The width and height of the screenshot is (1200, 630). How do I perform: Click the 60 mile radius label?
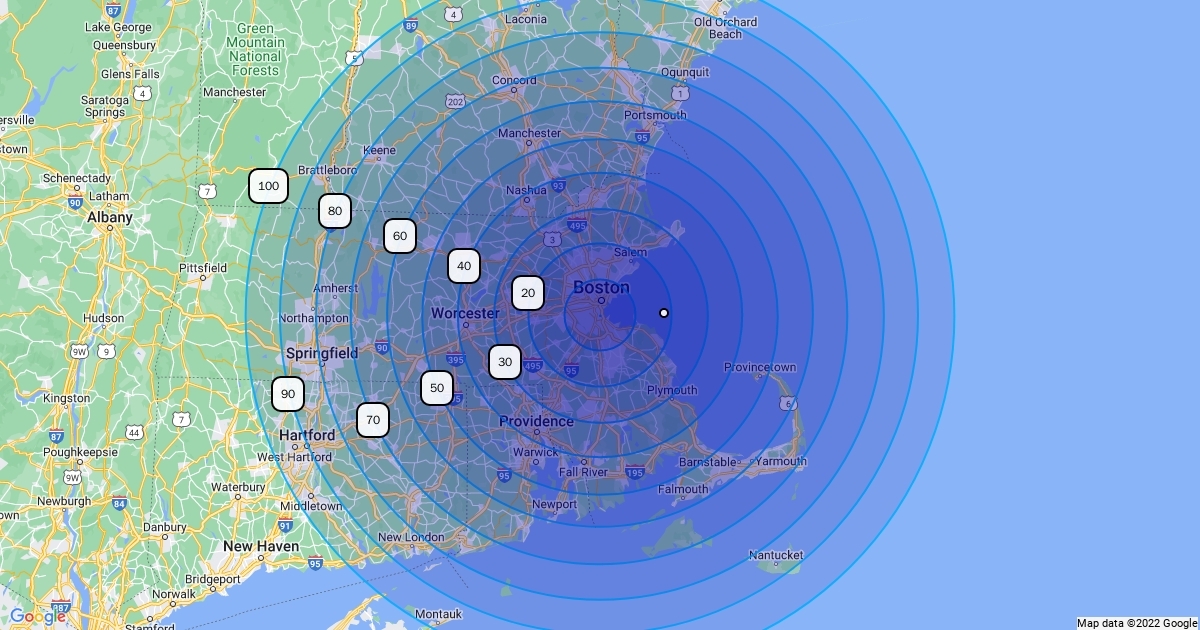click(400, 236)
